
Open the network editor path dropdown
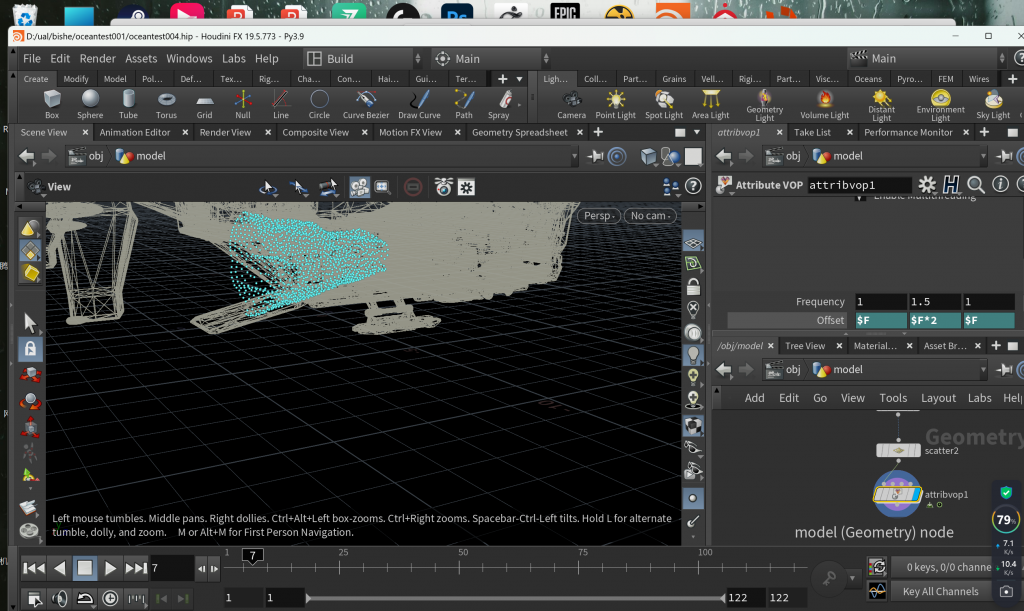984,369
